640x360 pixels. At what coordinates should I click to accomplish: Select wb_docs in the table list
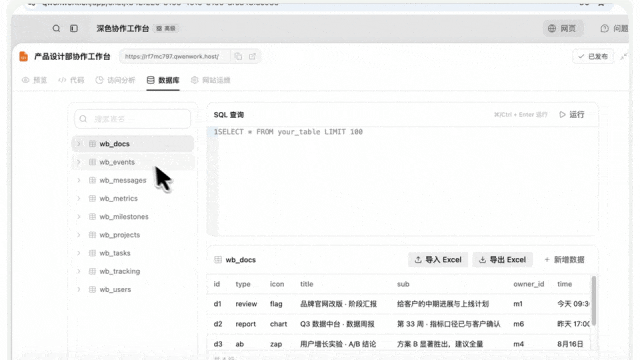pyautogui.click(x=133, y=144)
